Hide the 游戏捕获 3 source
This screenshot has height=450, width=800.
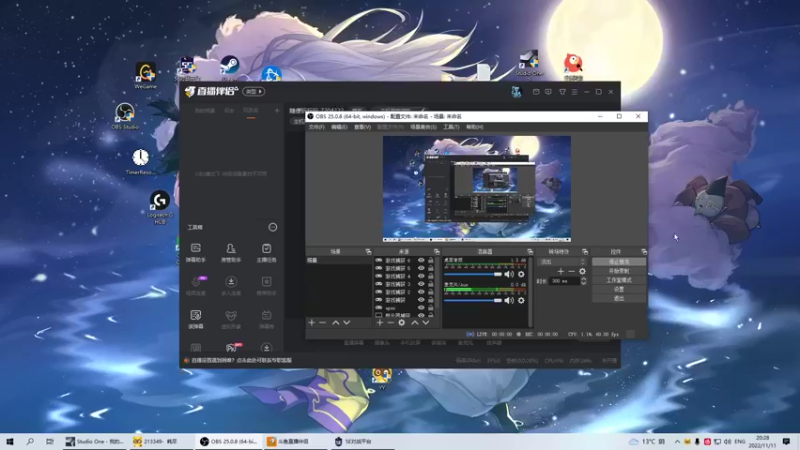[x=421, y=284]
